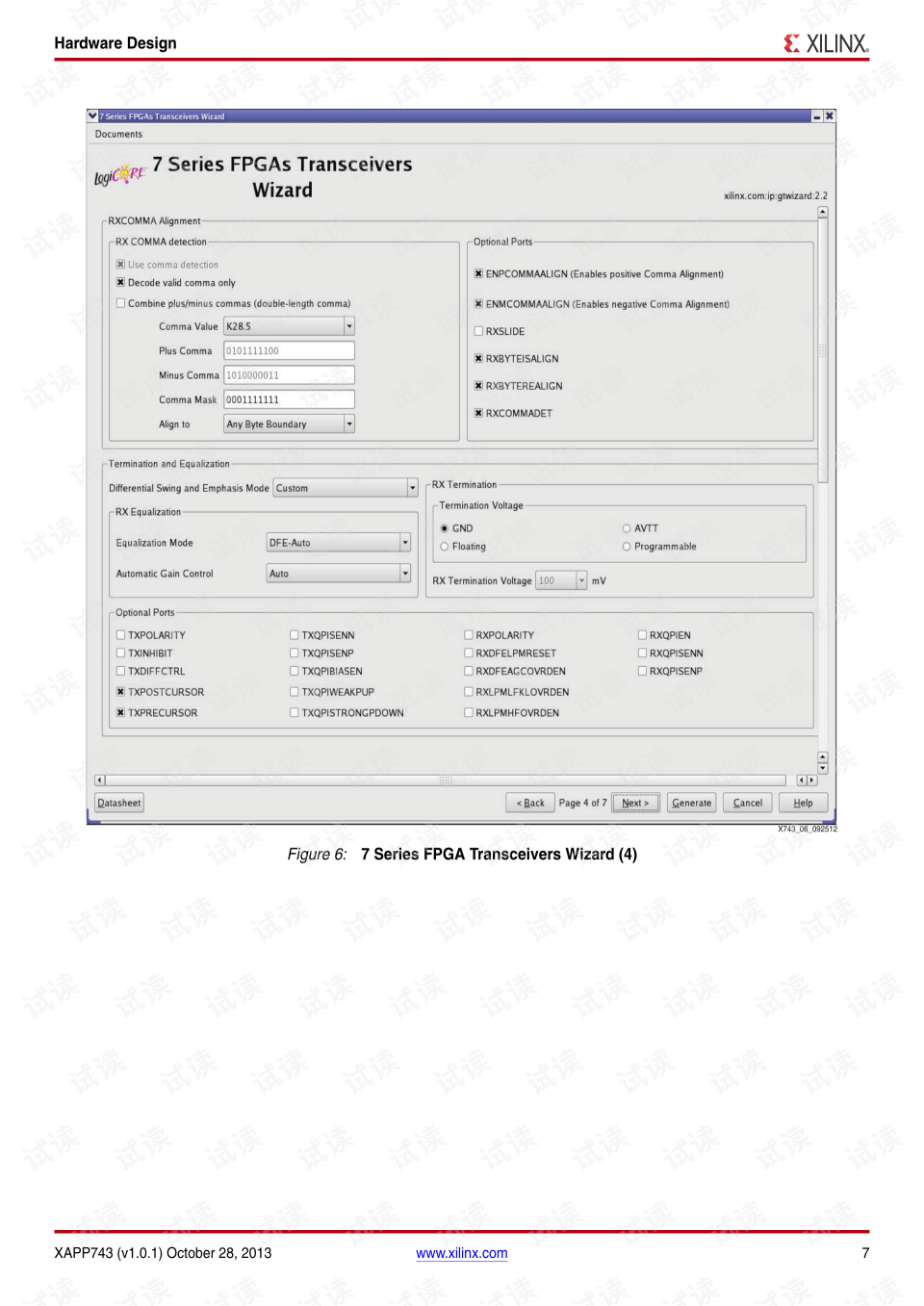Open Help from the wizard footer

coord(804,803)
